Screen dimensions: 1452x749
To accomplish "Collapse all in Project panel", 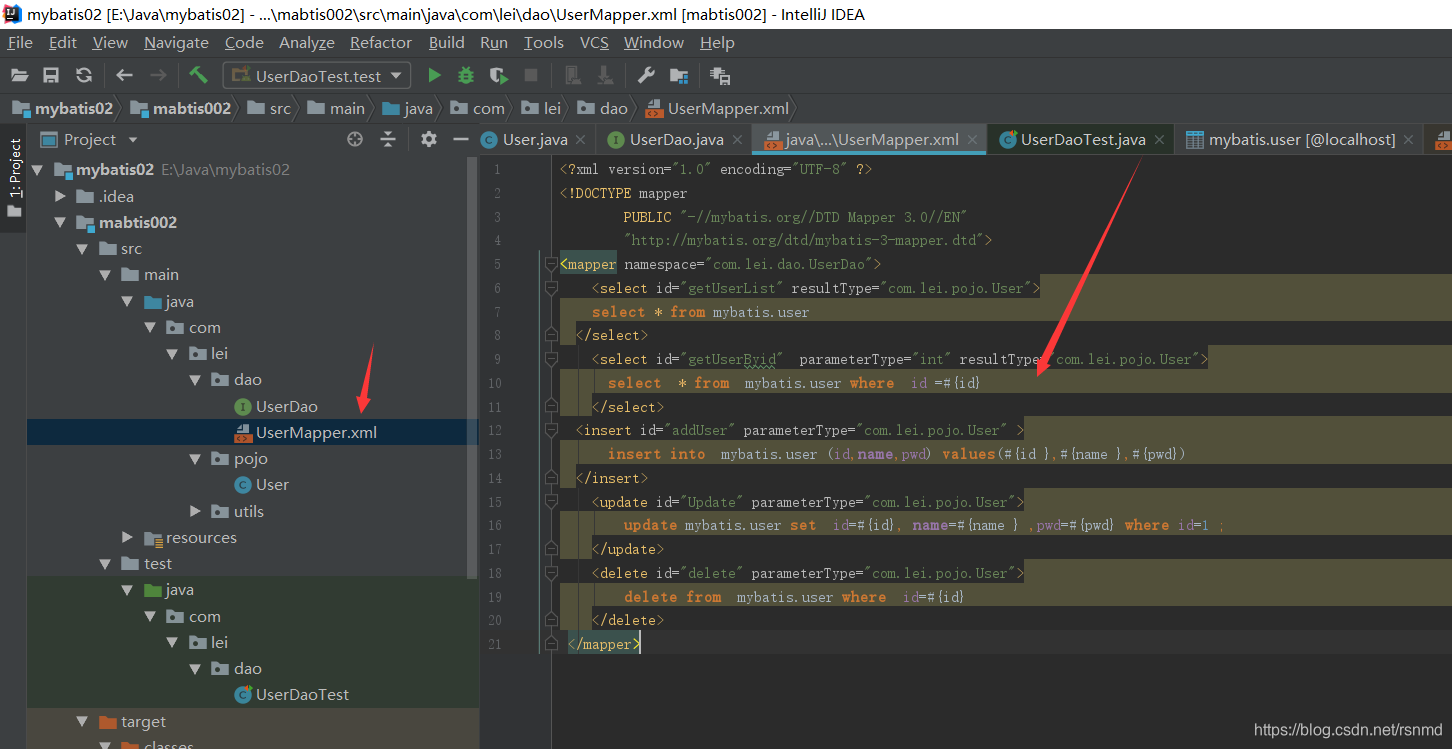I will click(x=388, y=139).
